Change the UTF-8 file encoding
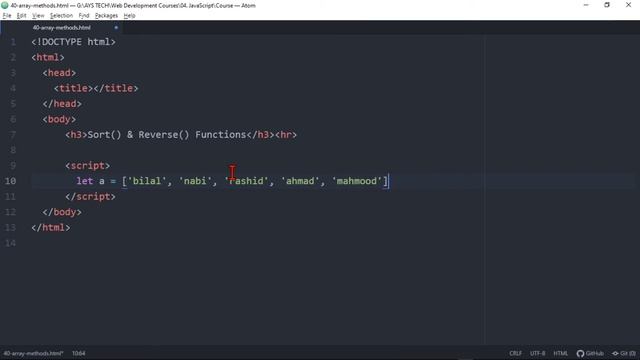Viewport: 640px width, 360px height. tap(538, 353)
